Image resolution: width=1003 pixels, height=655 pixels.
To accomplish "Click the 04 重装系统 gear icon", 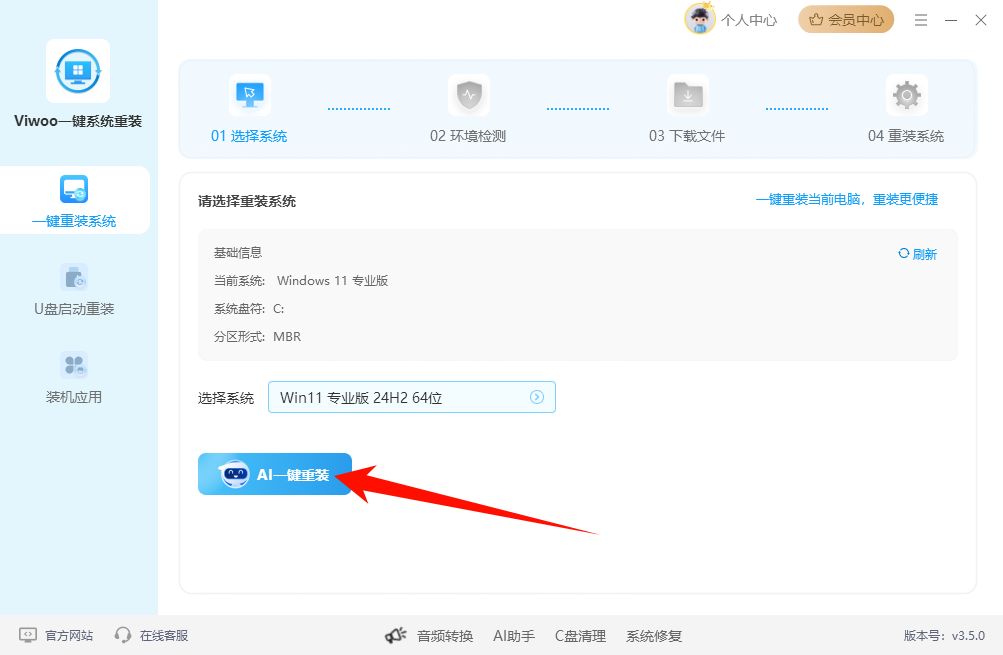I will [906, 95].
